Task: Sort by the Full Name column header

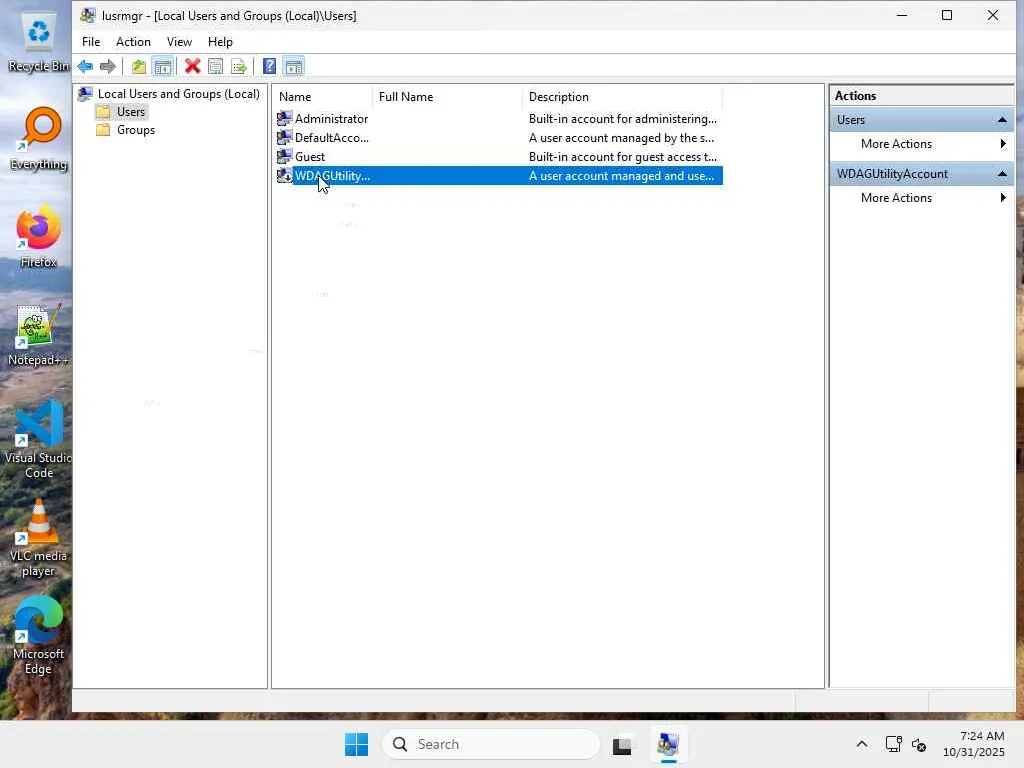Action: tap(447, 97)
